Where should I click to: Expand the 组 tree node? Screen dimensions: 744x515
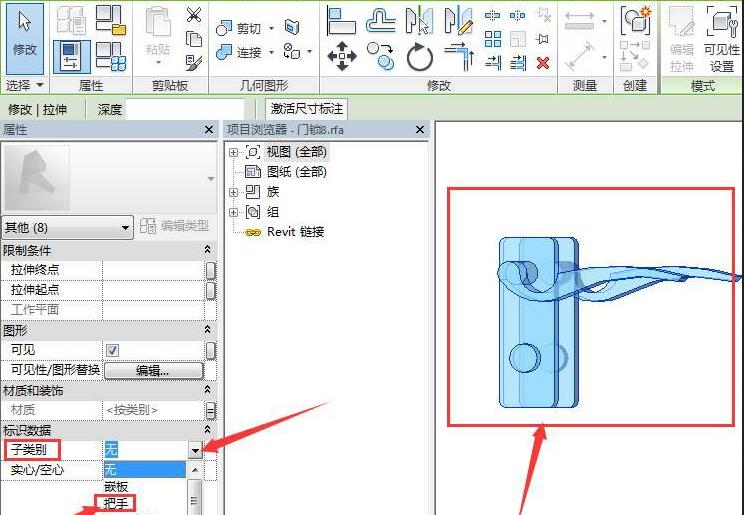pos(233,212)
